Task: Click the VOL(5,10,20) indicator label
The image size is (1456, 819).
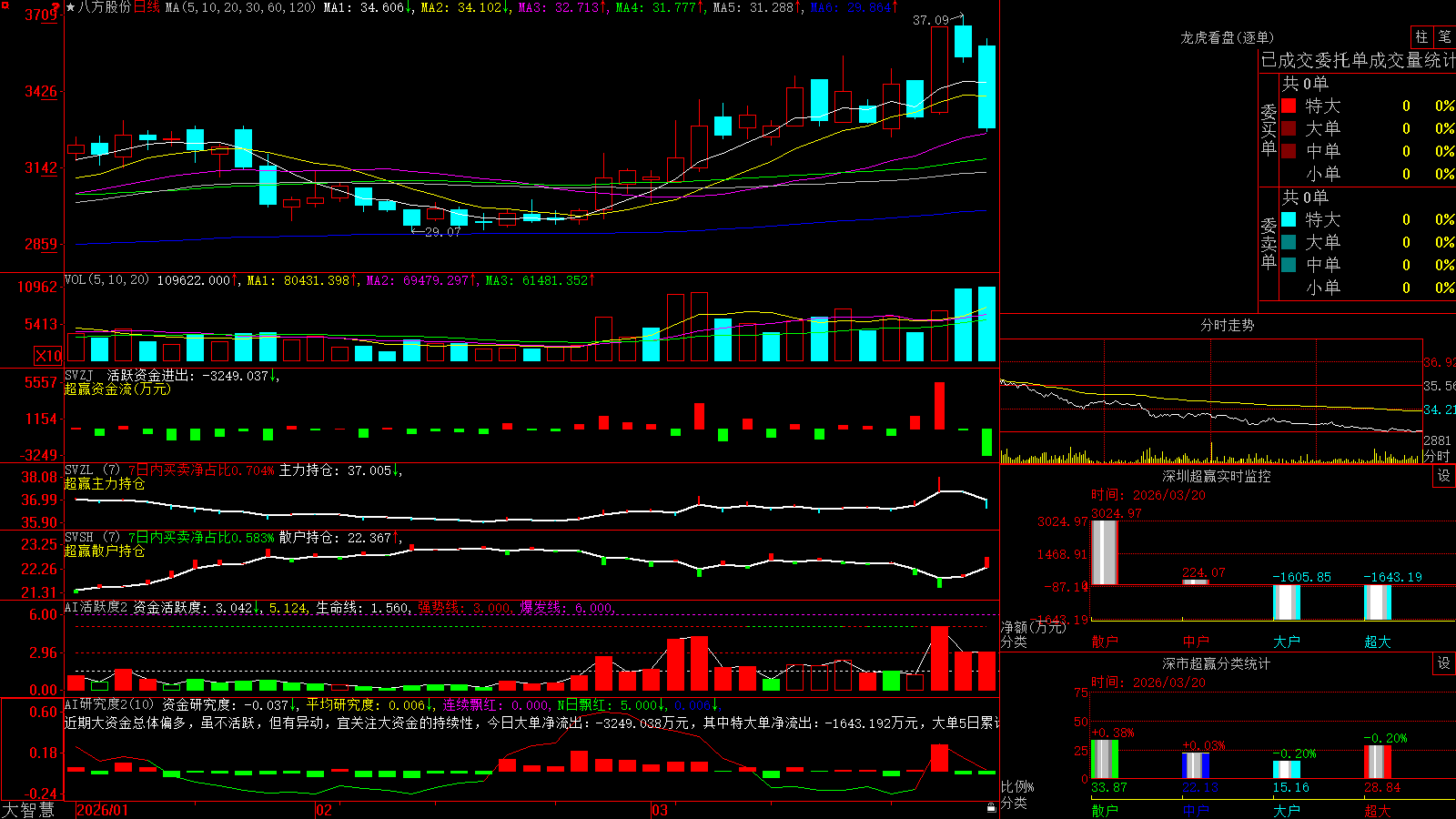Action: click(x=106, y=279)
